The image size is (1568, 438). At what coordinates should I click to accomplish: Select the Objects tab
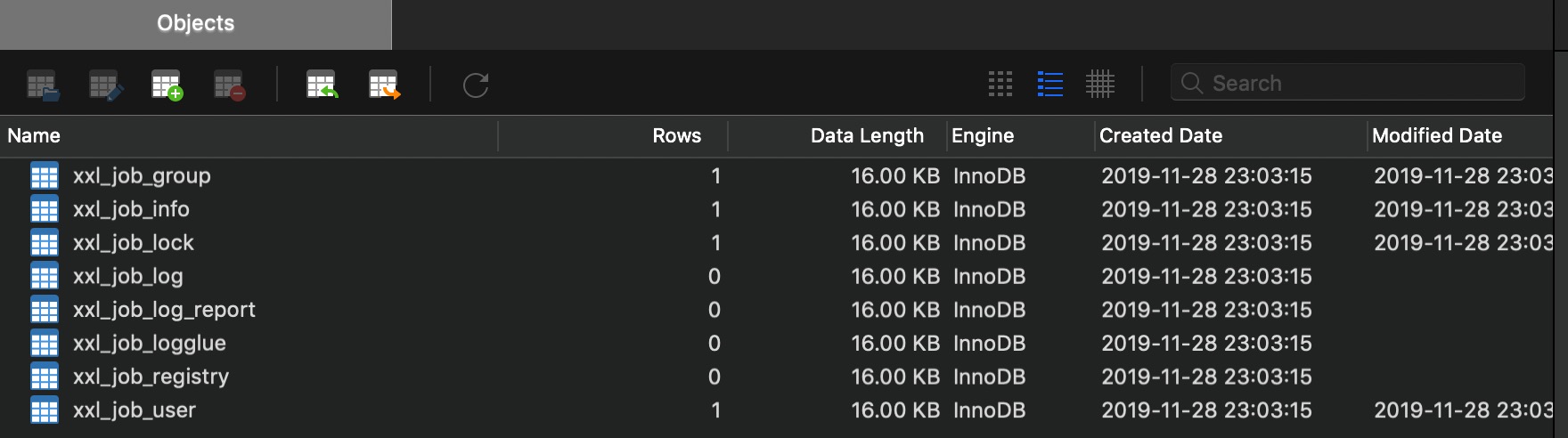click(x=195, y=24)
